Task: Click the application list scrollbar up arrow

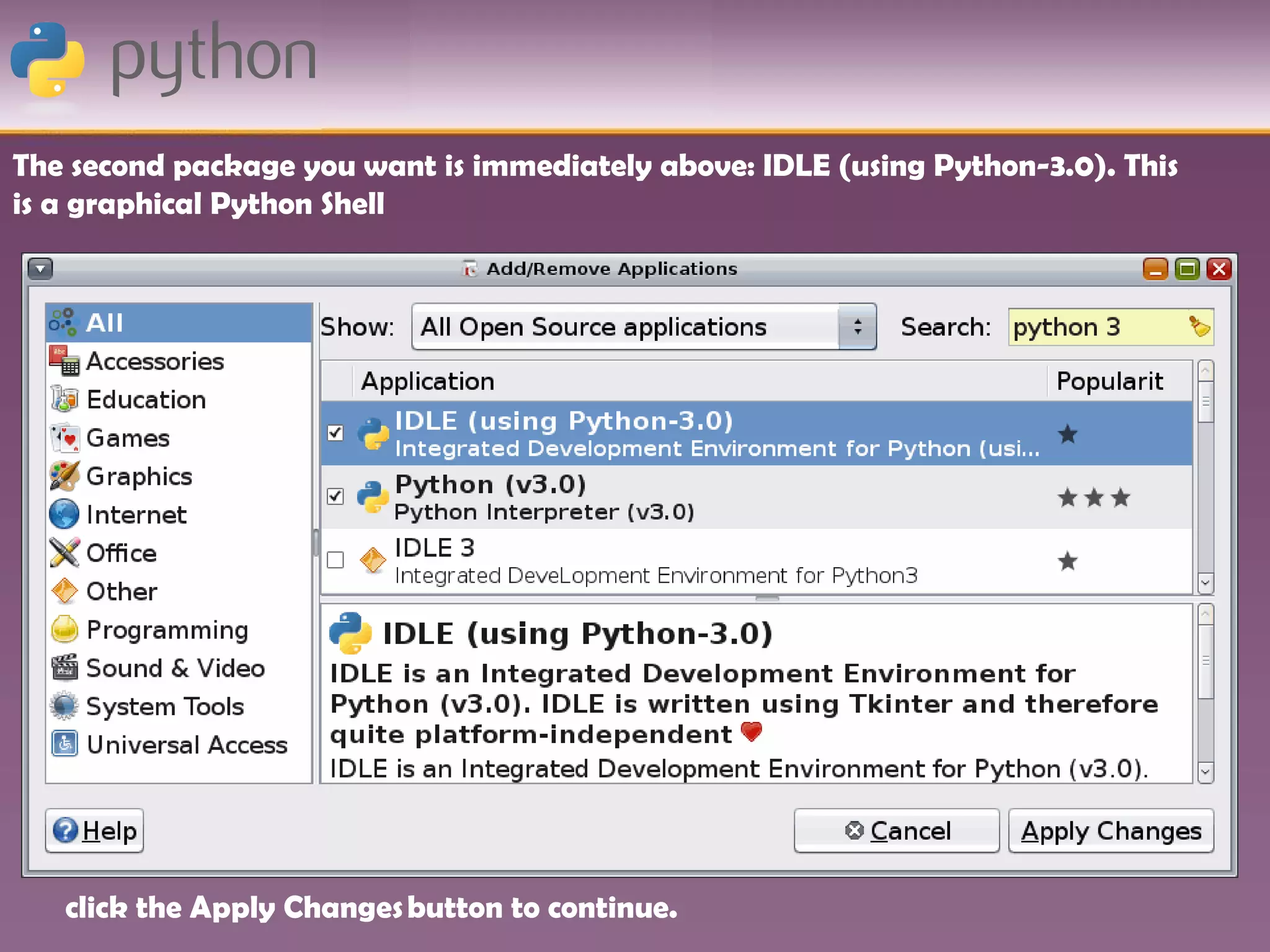Action: pos(1205,371)
